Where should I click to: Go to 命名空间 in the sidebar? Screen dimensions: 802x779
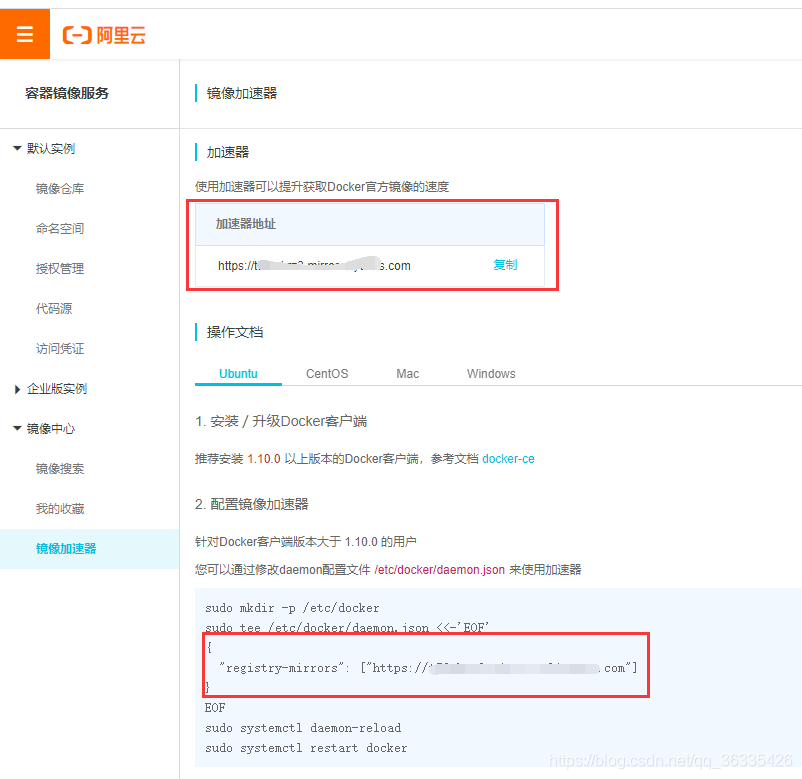click(60, 229)
